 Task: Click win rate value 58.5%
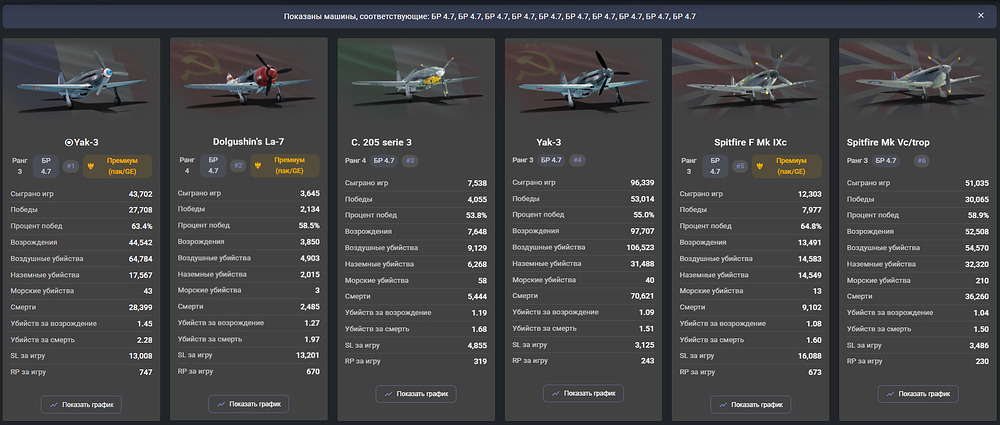coord(309,226)
